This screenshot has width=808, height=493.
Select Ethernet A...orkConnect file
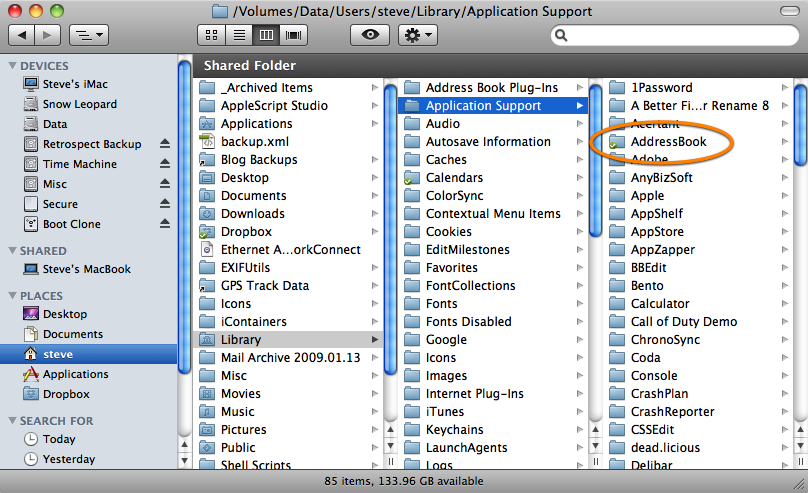point(289,249)
